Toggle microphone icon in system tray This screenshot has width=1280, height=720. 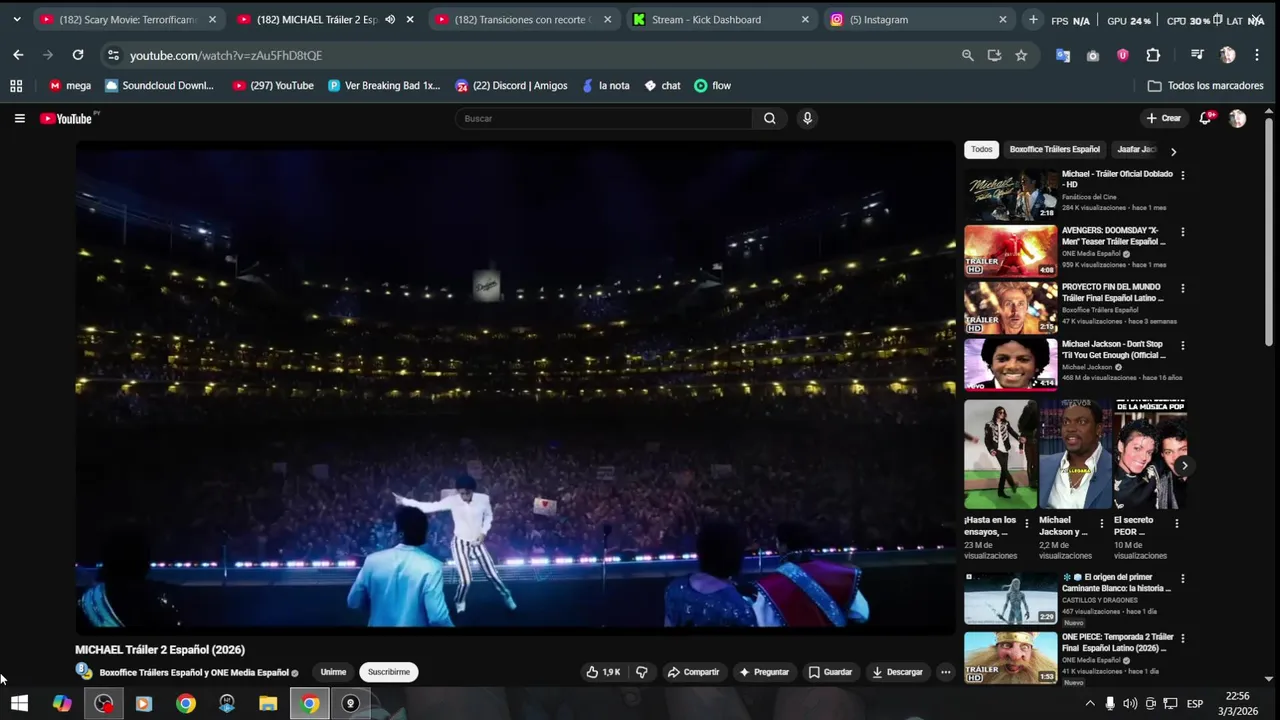point(1110,703)
